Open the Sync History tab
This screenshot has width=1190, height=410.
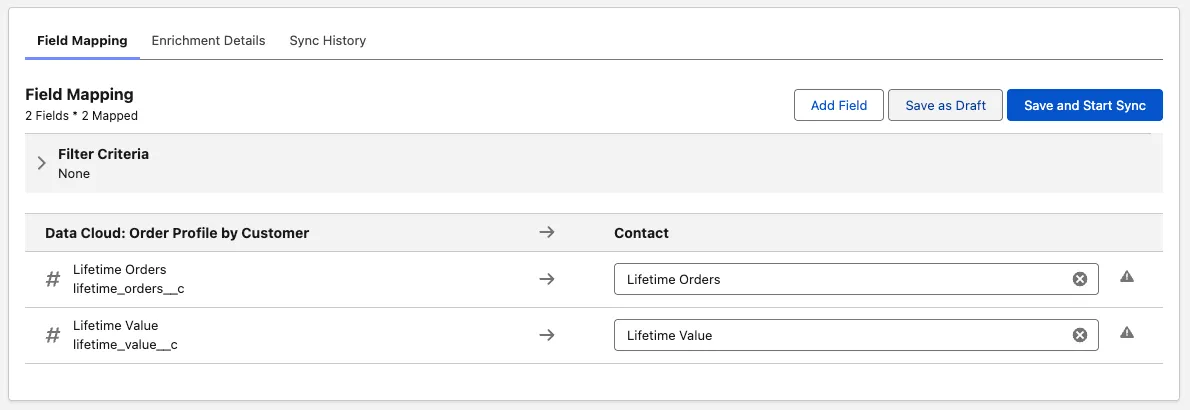pos(327,41)
